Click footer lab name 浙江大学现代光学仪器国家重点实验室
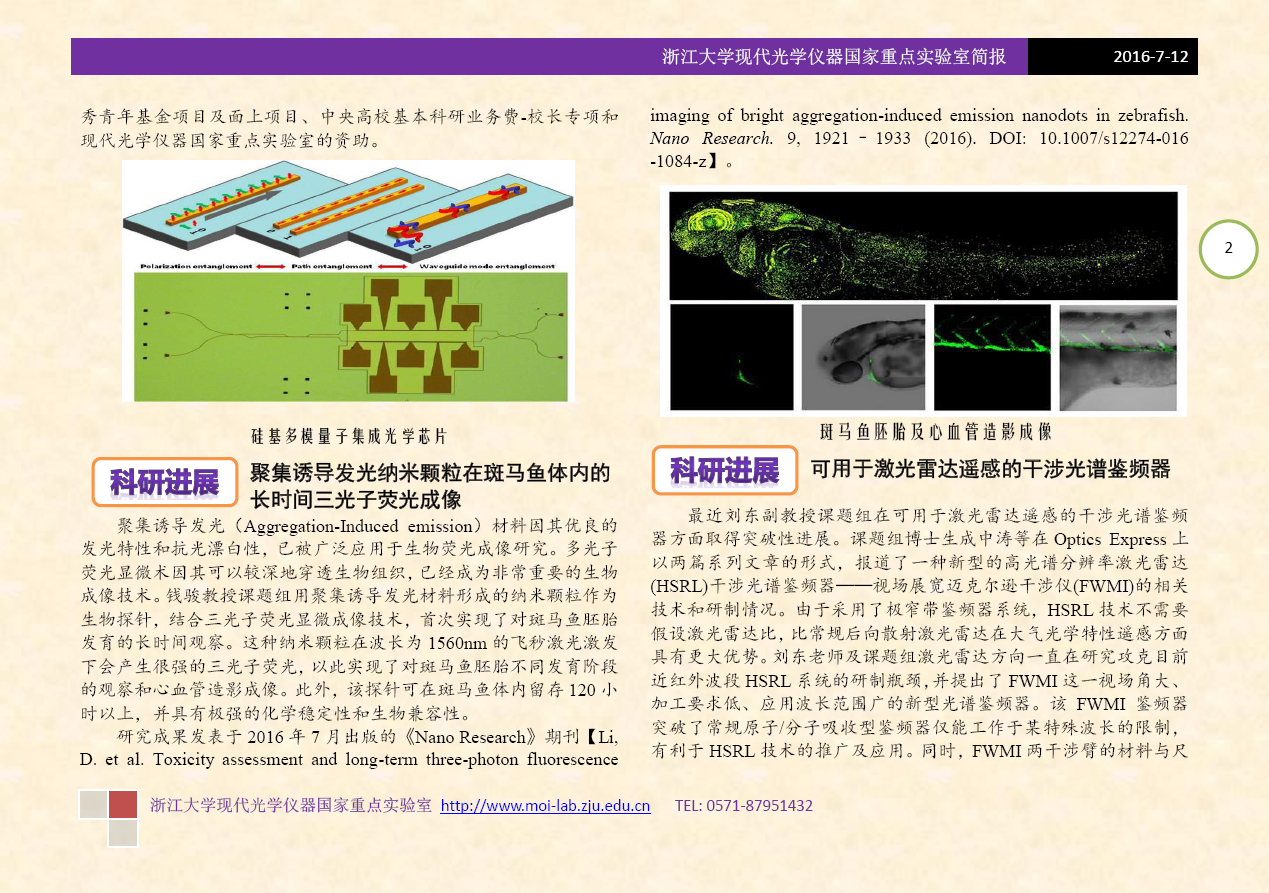This screenshot has height=893, width=1269. point(291,806)
